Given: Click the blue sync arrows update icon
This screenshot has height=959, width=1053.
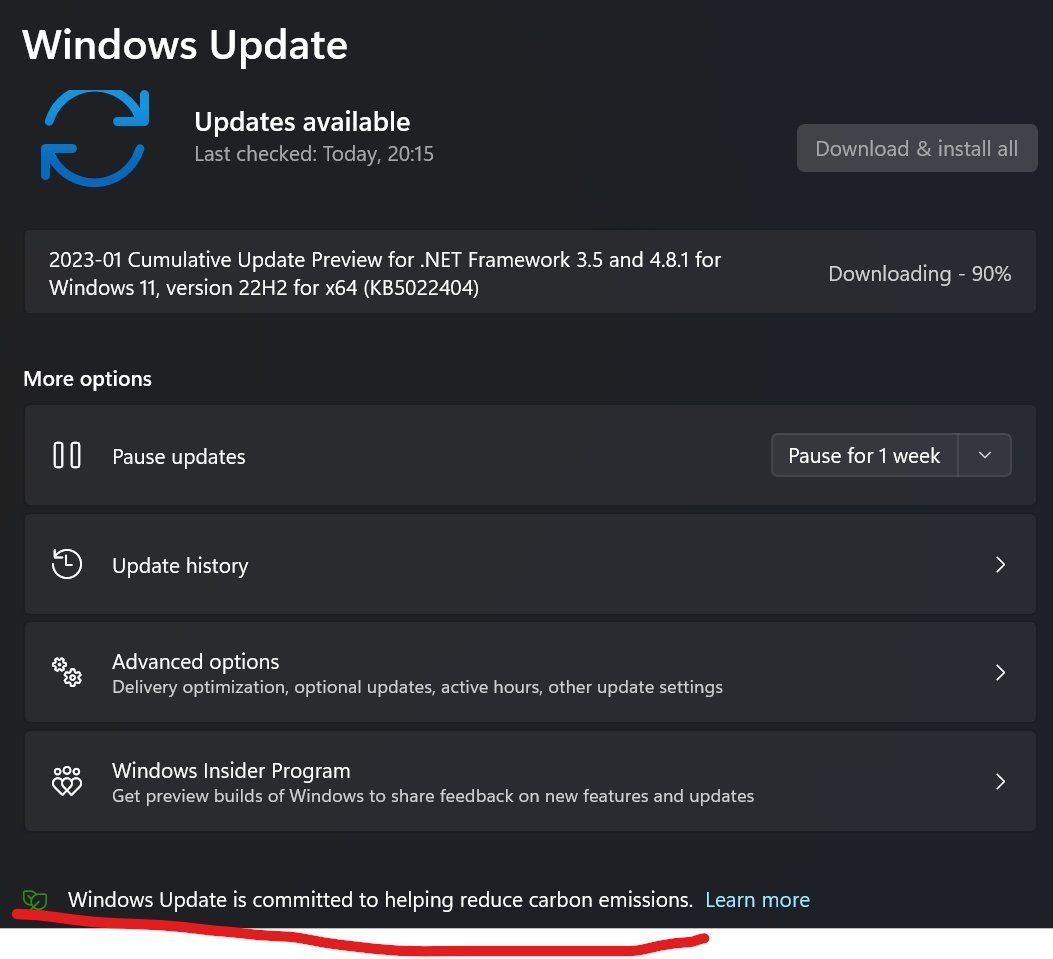Looking at the screenshot, I should tap(95, 138).
